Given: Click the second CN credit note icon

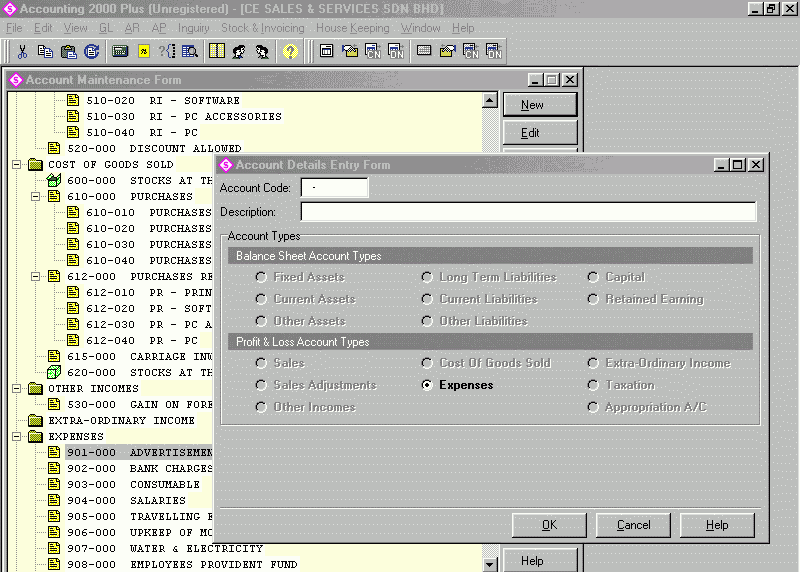Looking at the screenshot, I should pos(470,52).
